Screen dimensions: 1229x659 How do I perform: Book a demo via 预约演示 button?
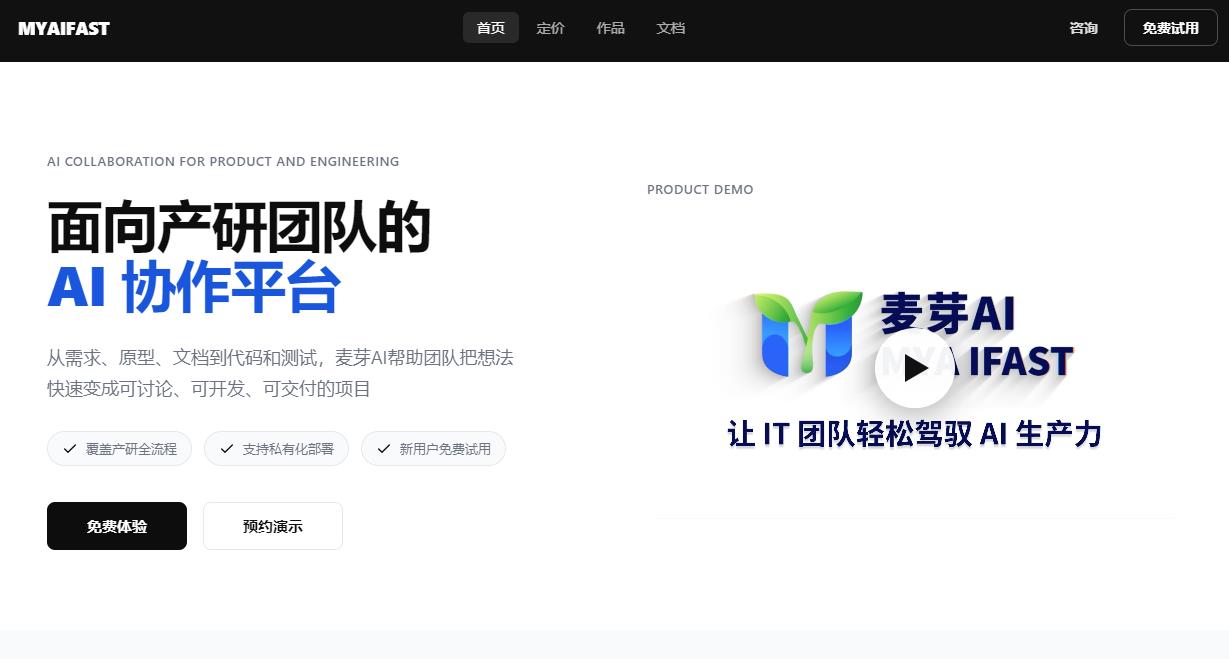pos(273,526)
